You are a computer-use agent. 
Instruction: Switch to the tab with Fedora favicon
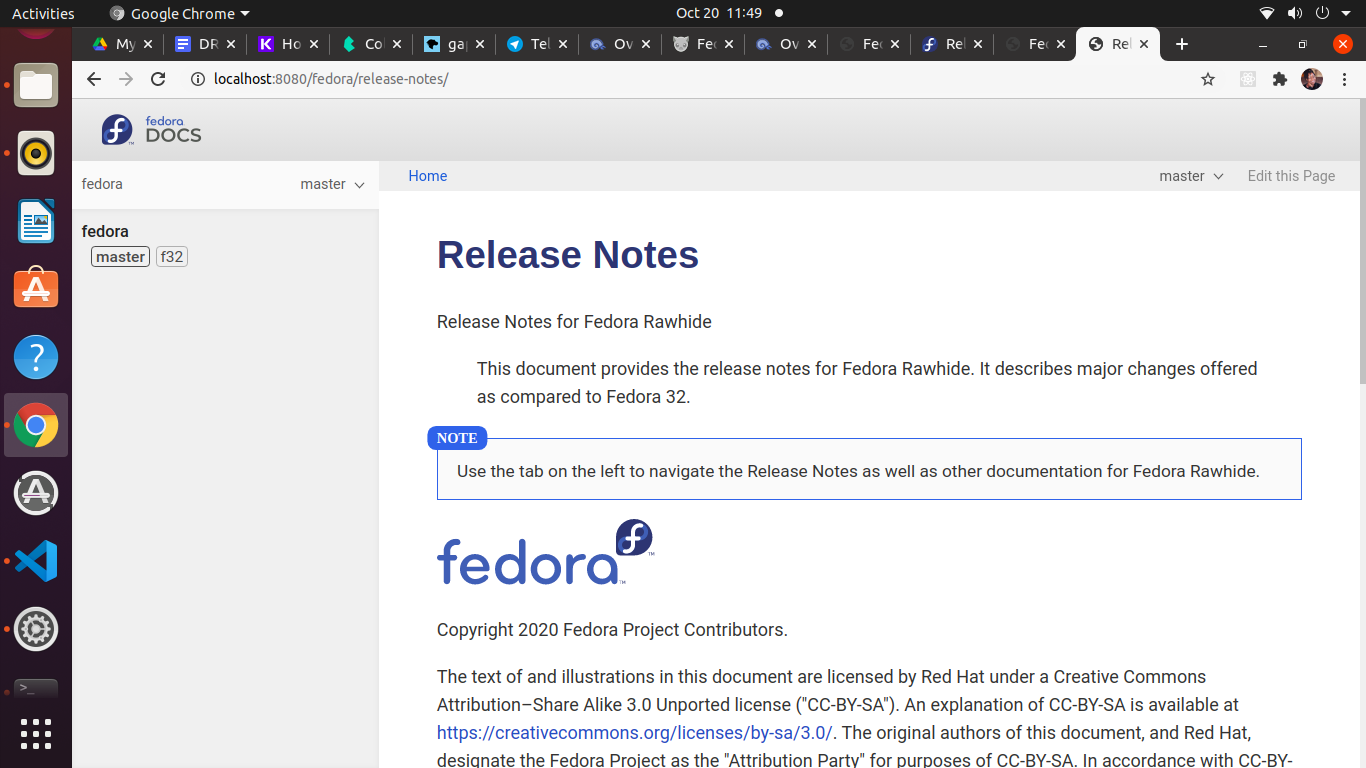pos(943,44)
